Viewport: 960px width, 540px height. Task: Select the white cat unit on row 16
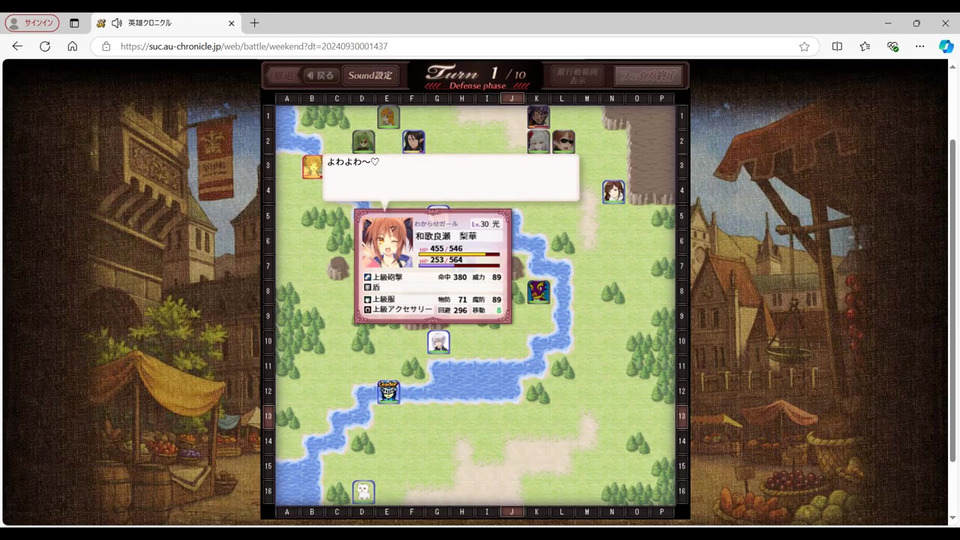coord(364,492)
